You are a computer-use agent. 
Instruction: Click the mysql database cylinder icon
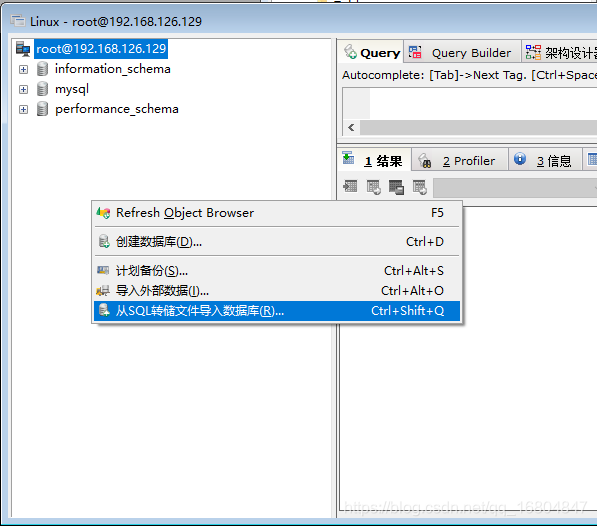(x=42, y=89)
